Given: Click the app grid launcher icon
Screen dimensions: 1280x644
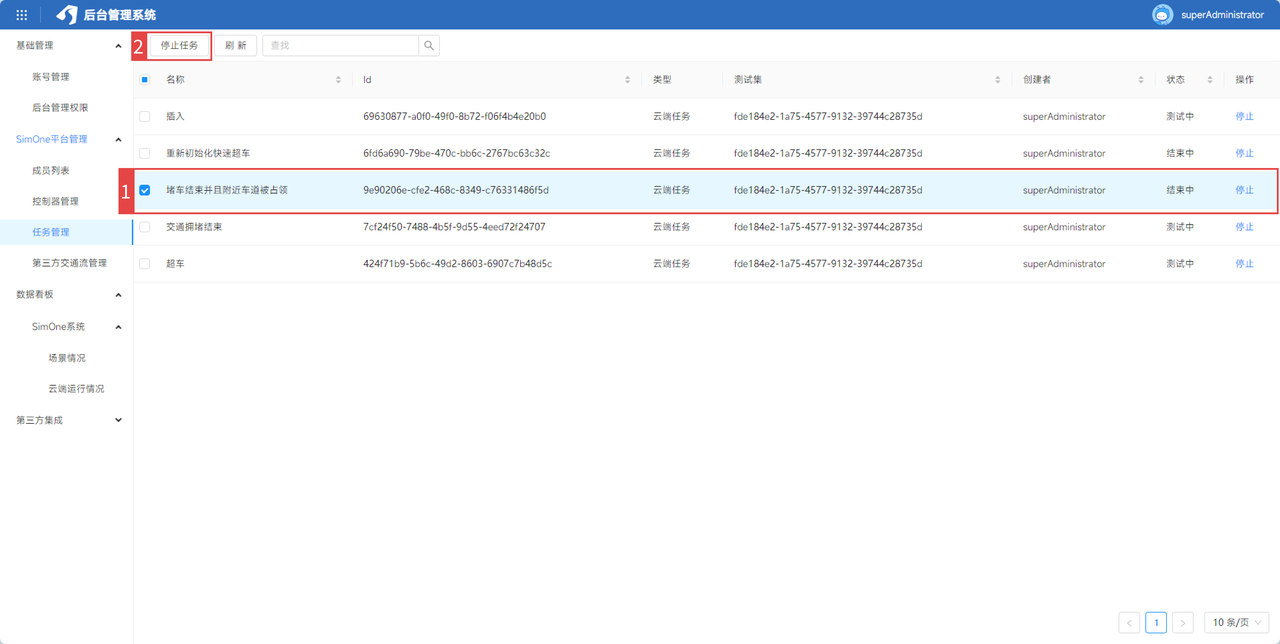Looking at the screenshot, I should point(22,15).
